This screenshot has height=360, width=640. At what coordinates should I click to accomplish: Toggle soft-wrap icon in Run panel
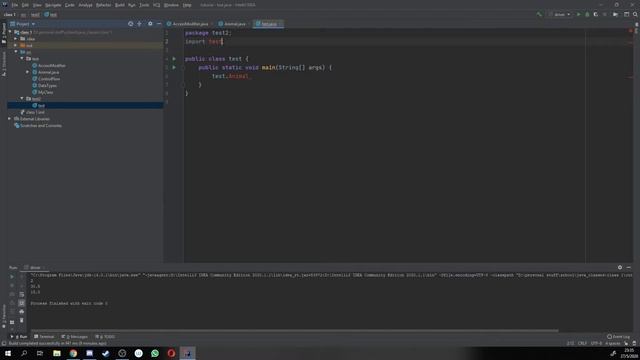coord(22,294)
